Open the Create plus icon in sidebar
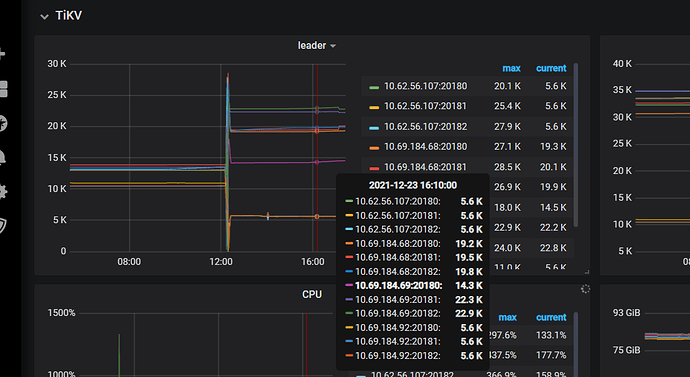690x377 pixels. point(2,54)
